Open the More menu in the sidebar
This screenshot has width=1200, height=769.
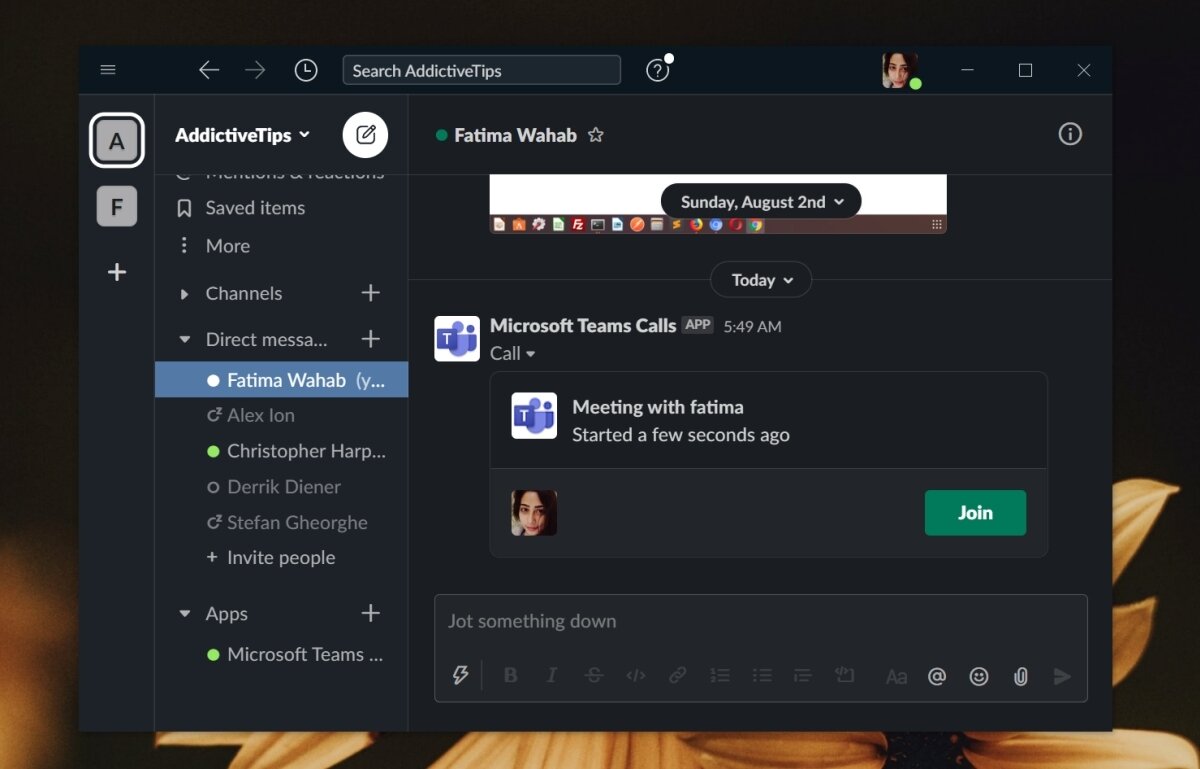click(x=227, y=245)
